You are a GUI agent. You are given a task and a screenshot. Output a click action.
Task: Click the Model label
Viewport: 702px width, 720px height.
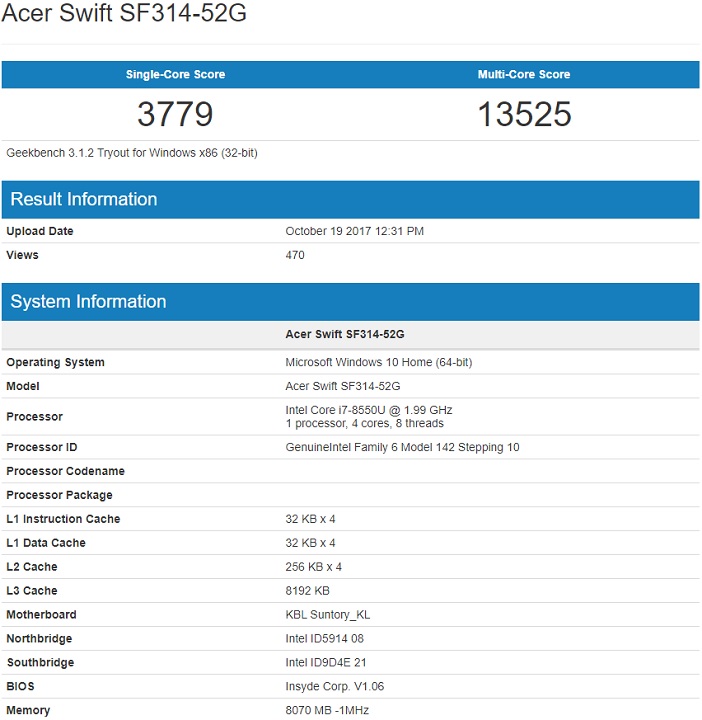coord(23,386)
